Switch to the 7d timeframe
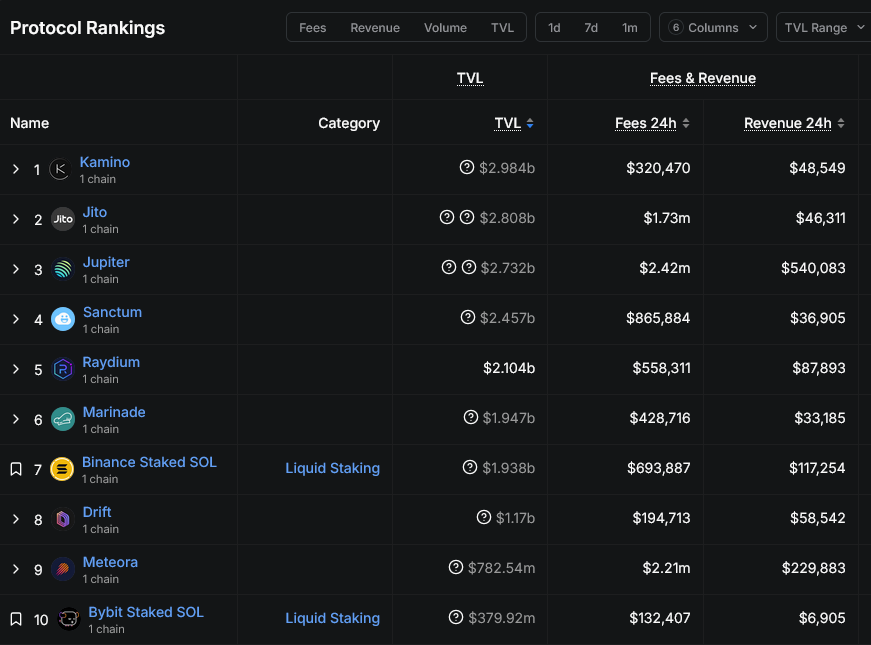Screen dimensions: 871x645 [591, 28]
